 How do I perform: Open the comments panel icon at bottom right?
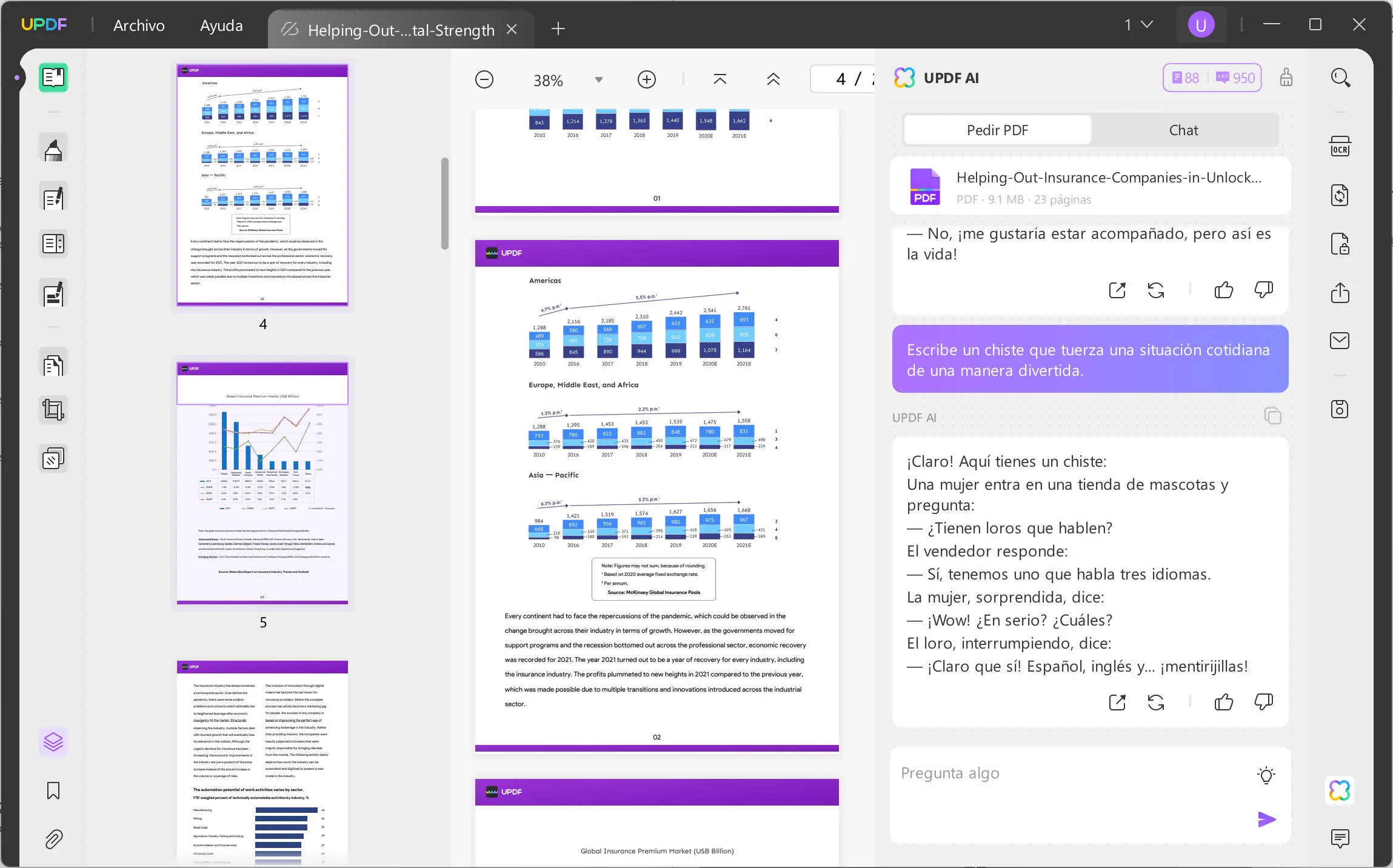[x=1340, y=838]
